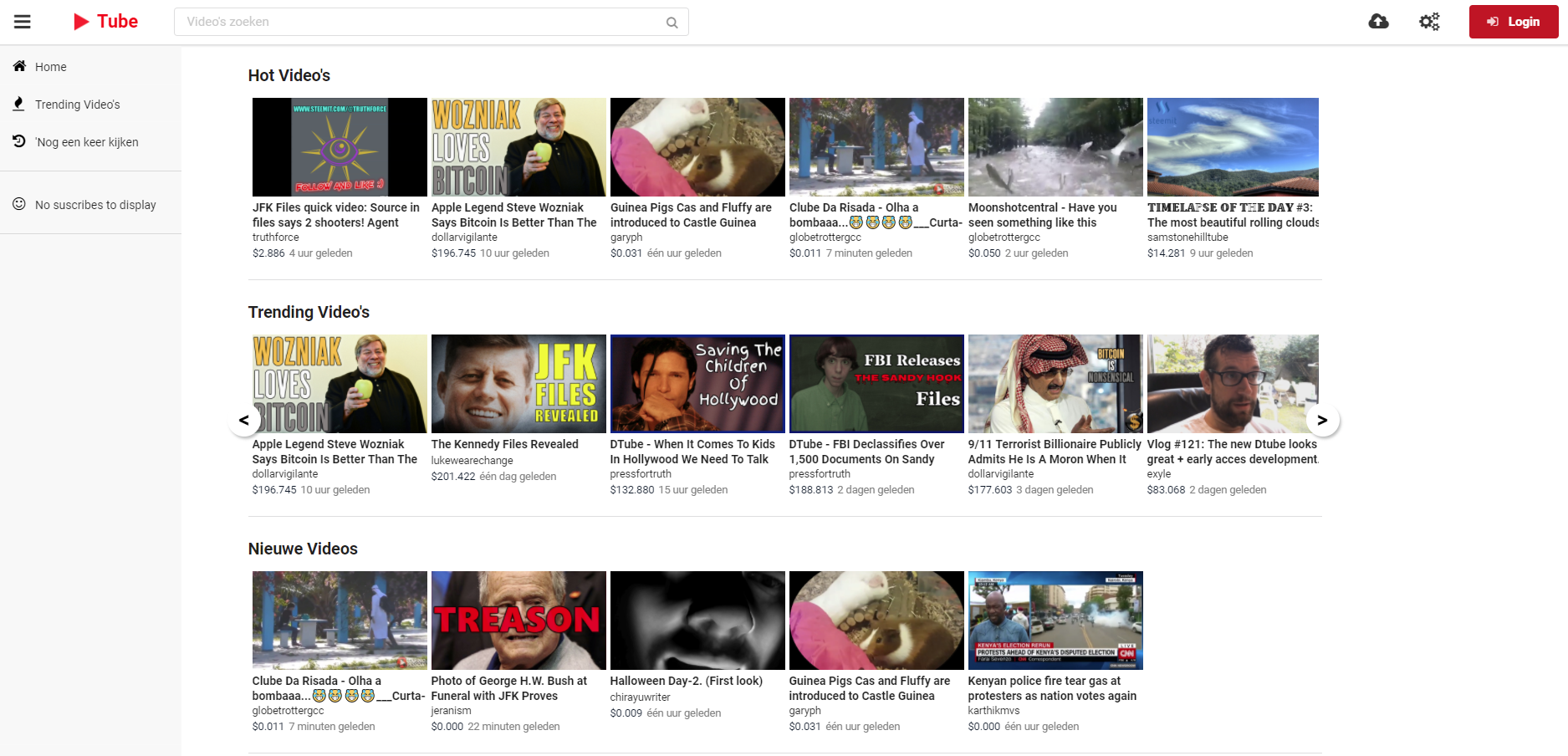Click payout value $14.281
Screen dimensions: 1568x756
[1167, 253]
